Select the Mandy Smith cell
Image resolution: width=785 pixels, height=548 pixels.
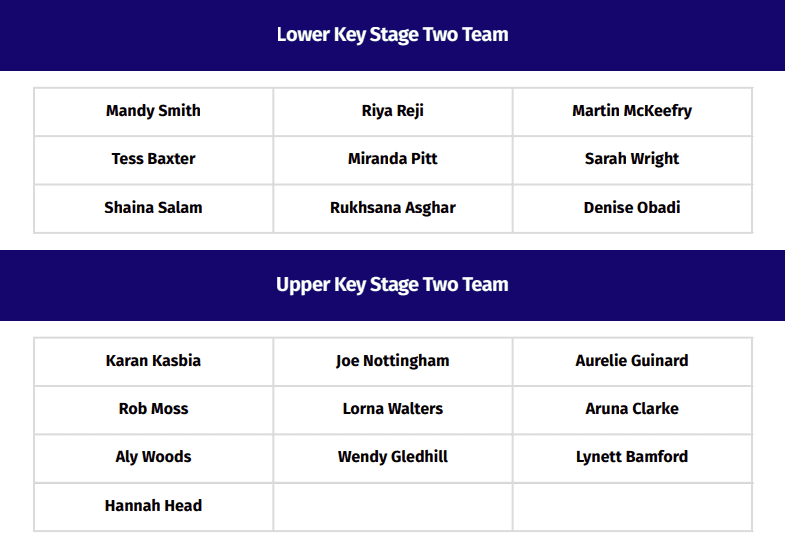click(153, 111)
